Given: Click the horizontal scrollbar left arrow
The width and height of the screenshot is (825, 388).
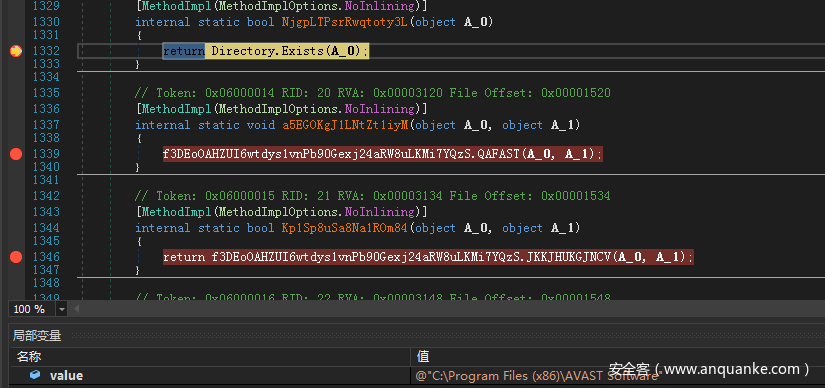Looking at the screenshot, I should pos(76,309).
